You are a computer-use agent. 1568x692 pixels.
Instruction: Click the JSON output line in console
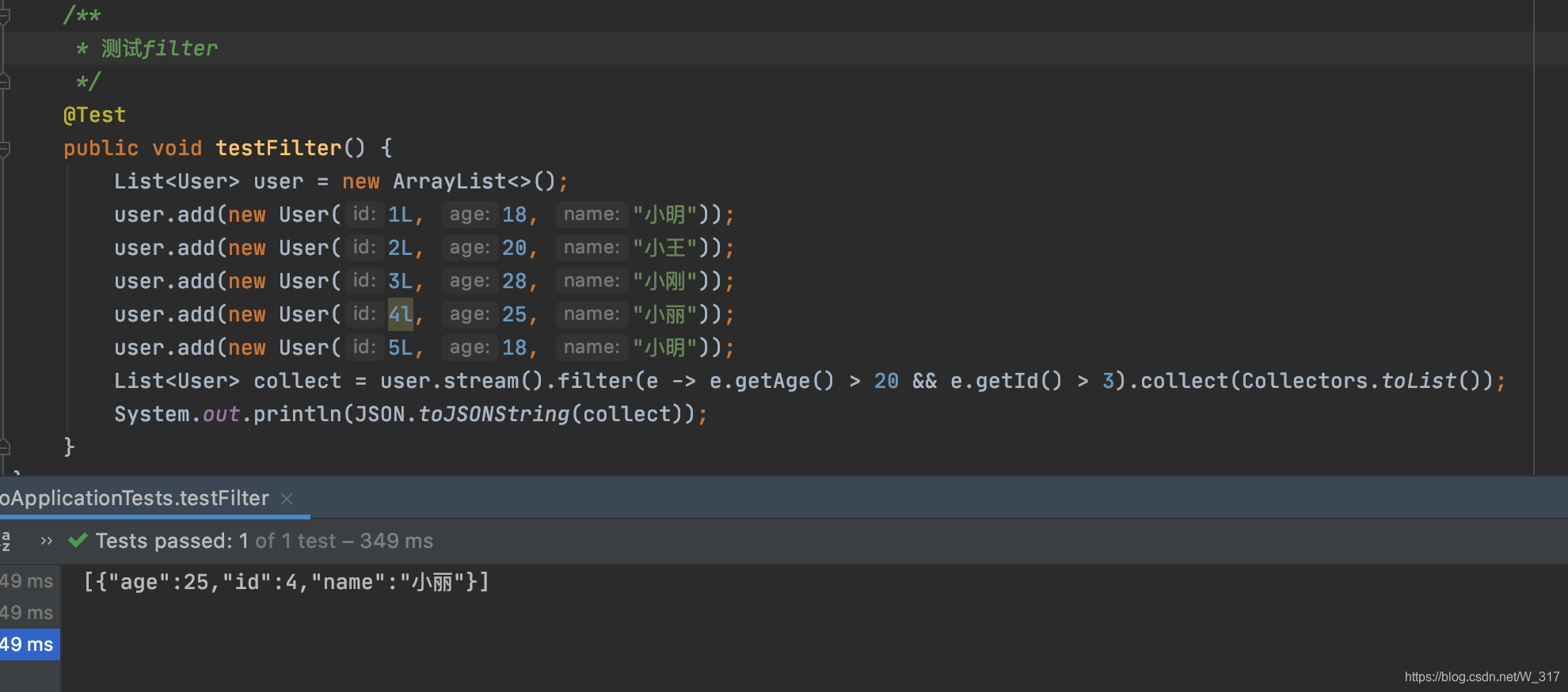287,583
